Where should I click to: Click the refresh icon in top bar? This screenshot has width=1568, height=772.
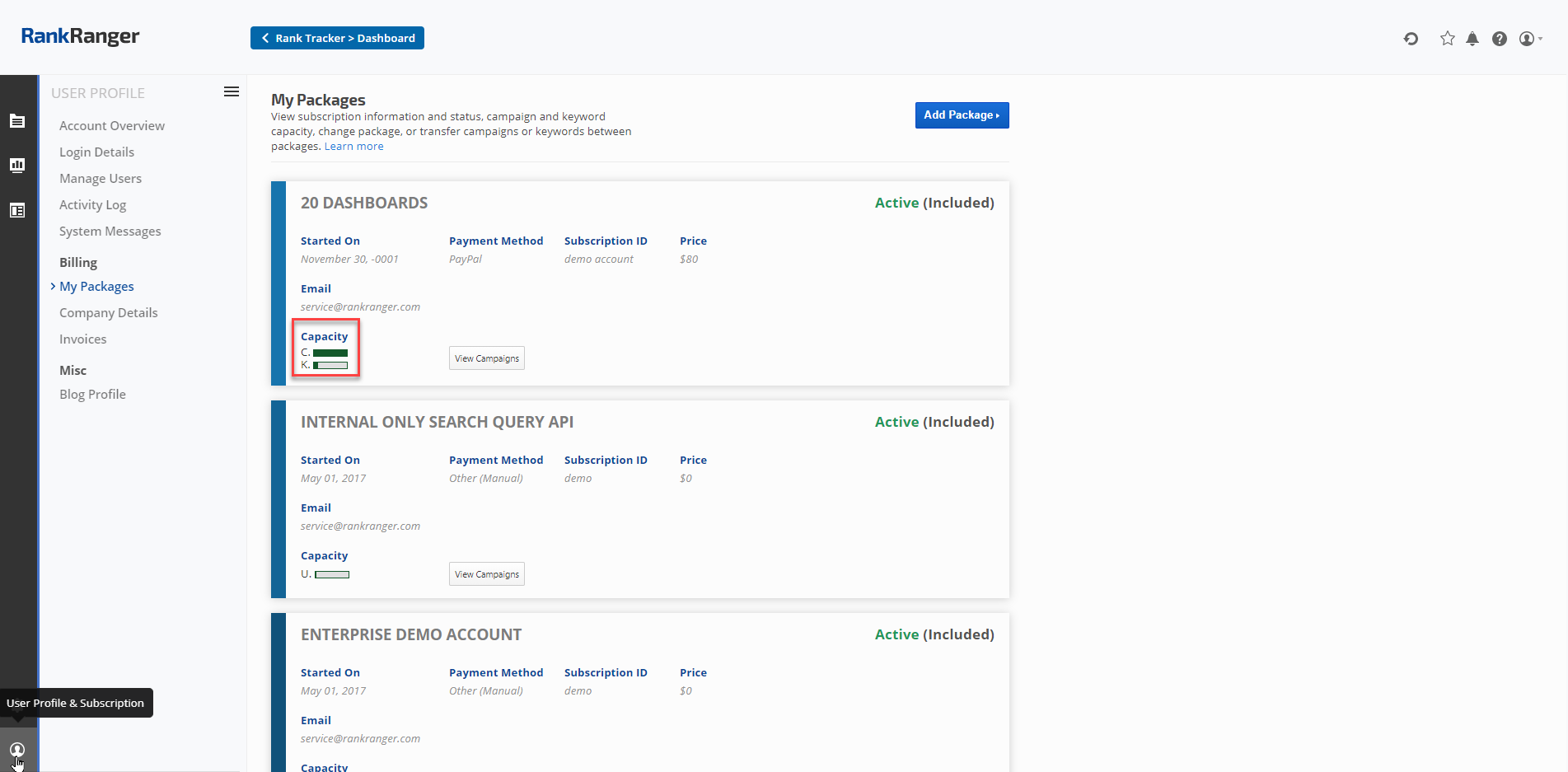(x=1411, y=39)
